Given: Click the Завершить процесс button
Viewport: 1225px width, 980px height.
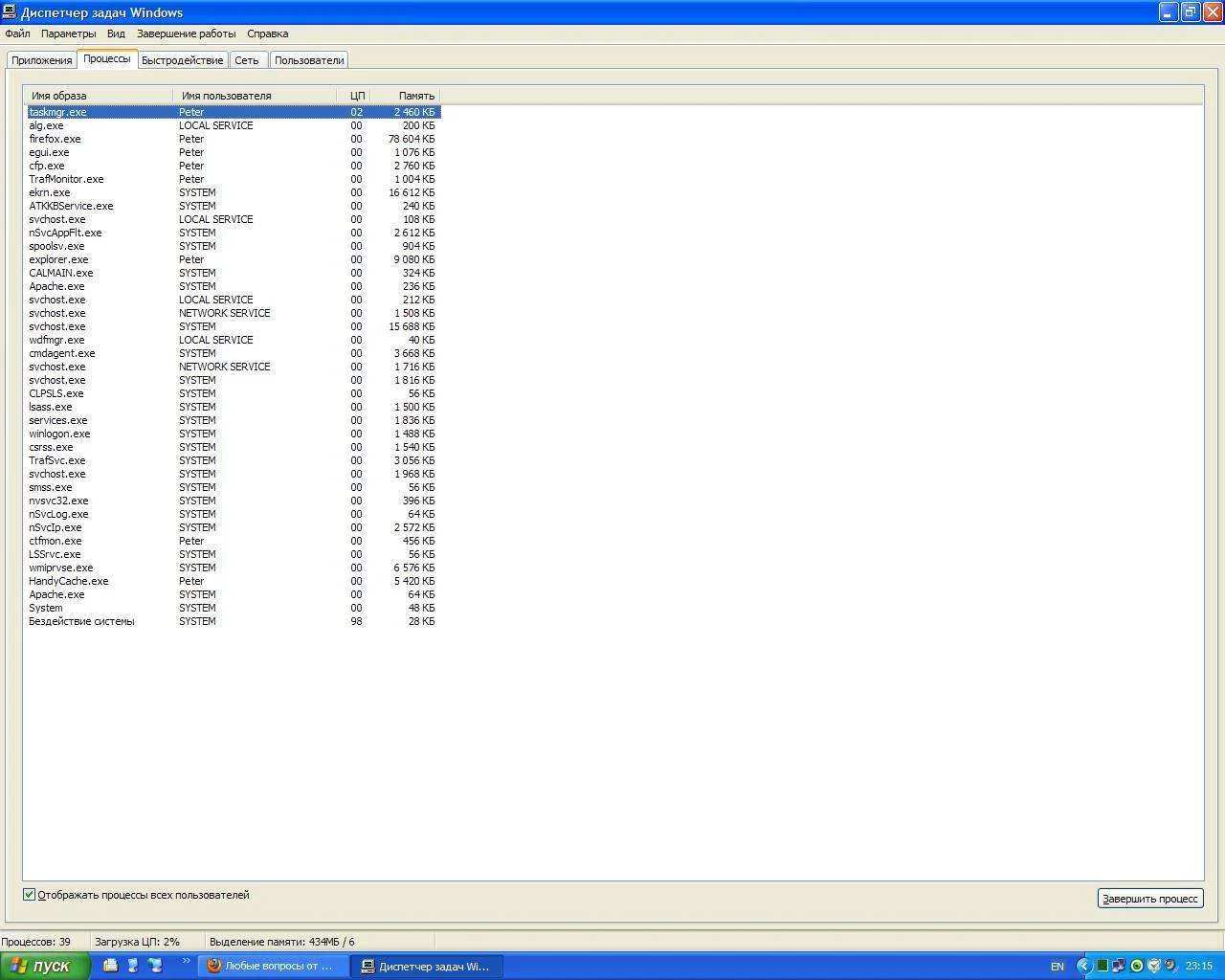Looking at the screenshot, I should [1150, 899].
